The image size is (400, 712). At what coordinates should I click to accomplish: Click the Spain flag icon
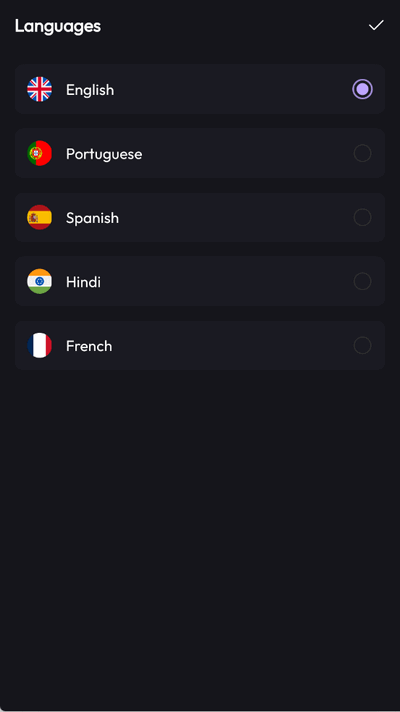coord(40,218)
